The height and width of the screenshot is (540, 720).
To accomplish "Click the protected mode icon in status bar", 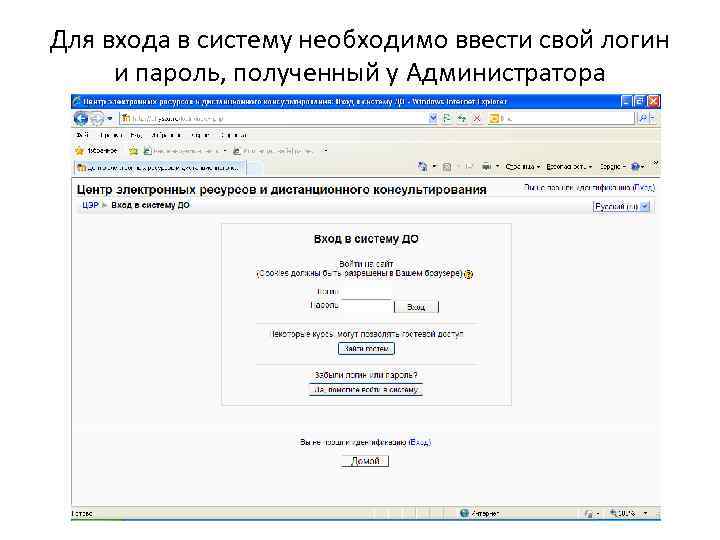I will [x=589, y=513].
